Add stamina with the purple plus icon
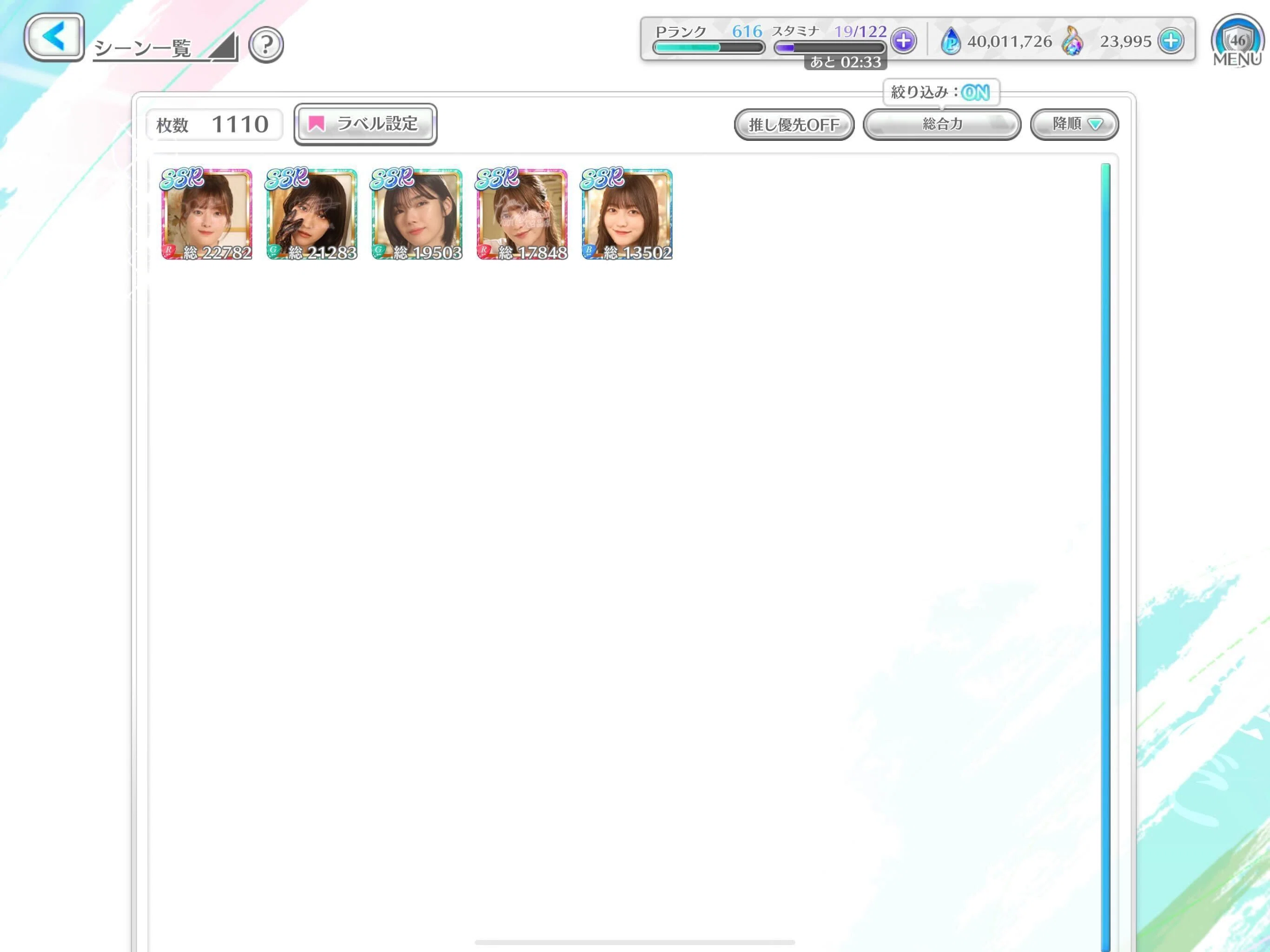 tap(904, 41)
